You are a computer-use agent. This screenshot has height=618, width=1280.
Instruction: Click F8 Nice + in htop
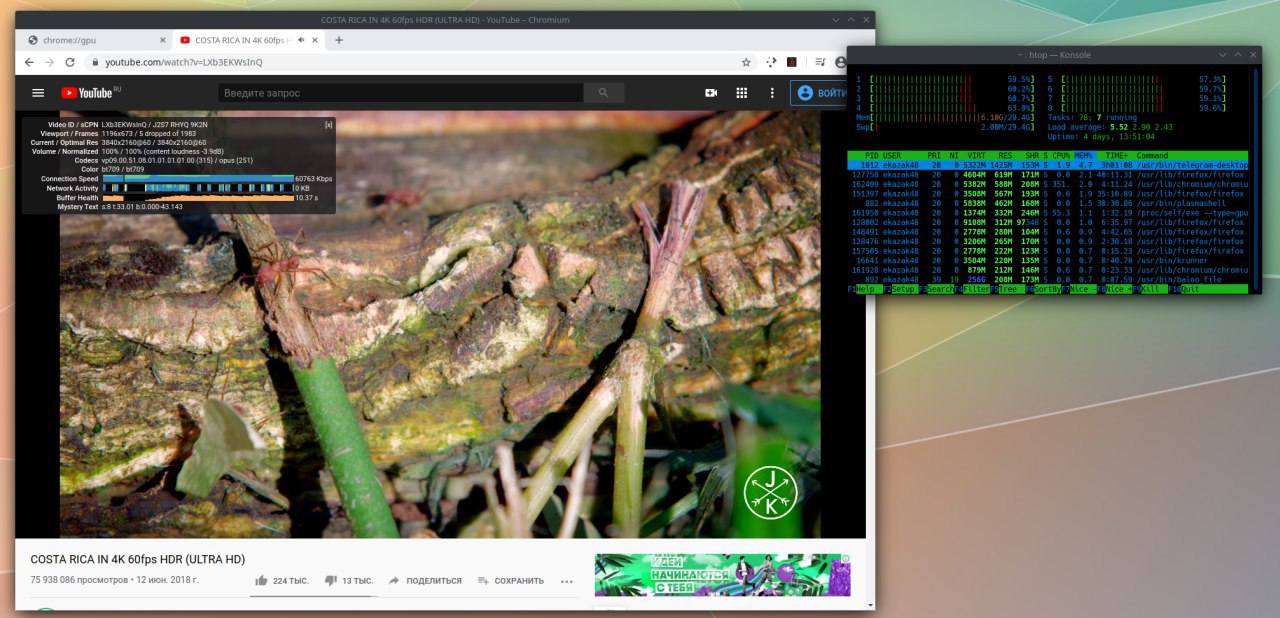[1116, 289]
